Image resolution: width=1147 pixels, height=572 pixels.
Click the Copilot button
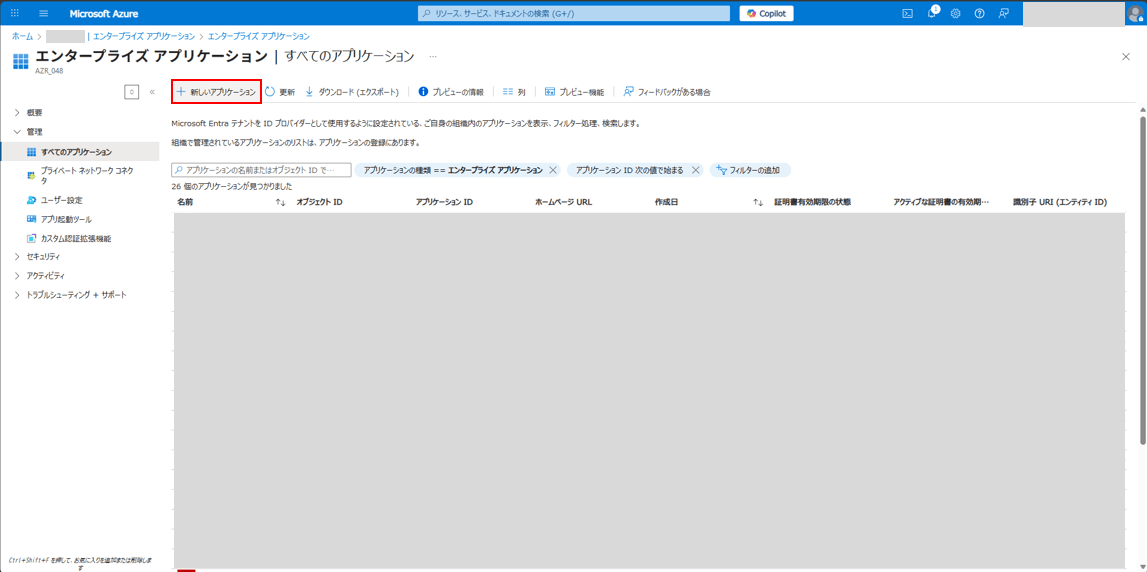[767, 13]
